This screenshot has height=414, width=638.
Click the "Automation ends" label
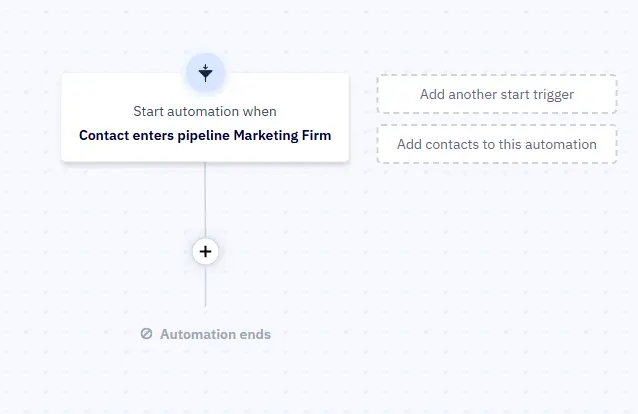click(215, 334)
